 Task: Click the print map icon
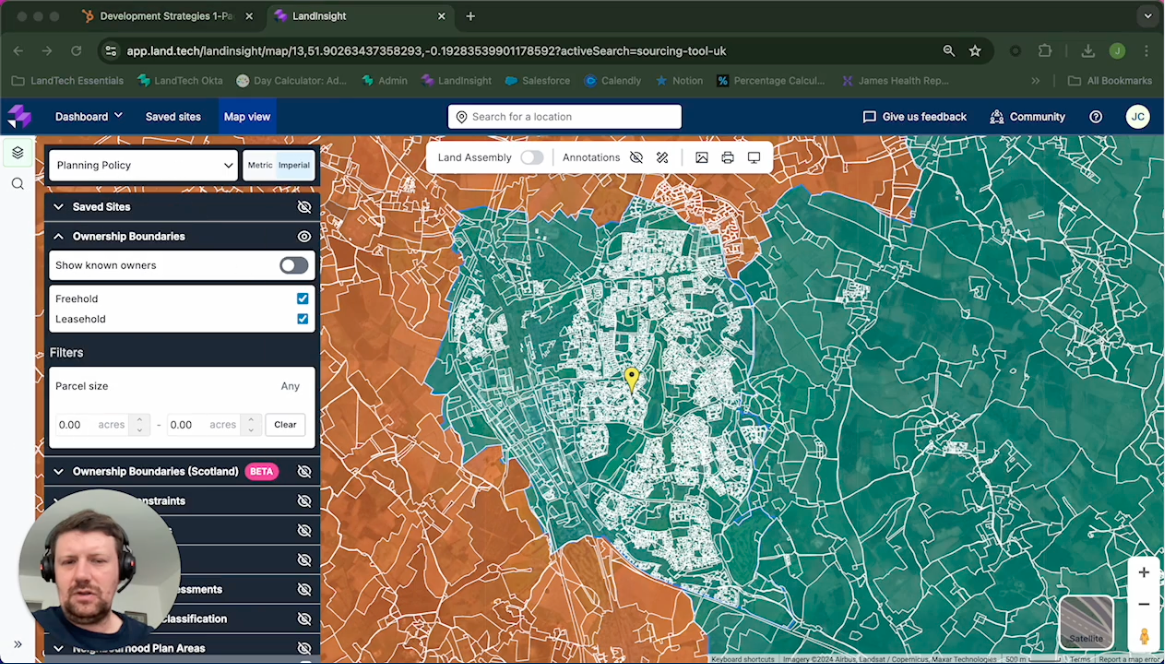pyautogui.click(x=727, y=157)
